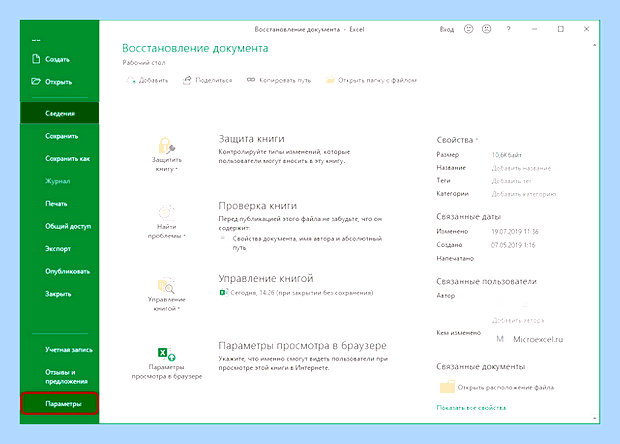The image size is (620, 444).
Task: Click the Поделиться share icon
Action: point(187,80)
